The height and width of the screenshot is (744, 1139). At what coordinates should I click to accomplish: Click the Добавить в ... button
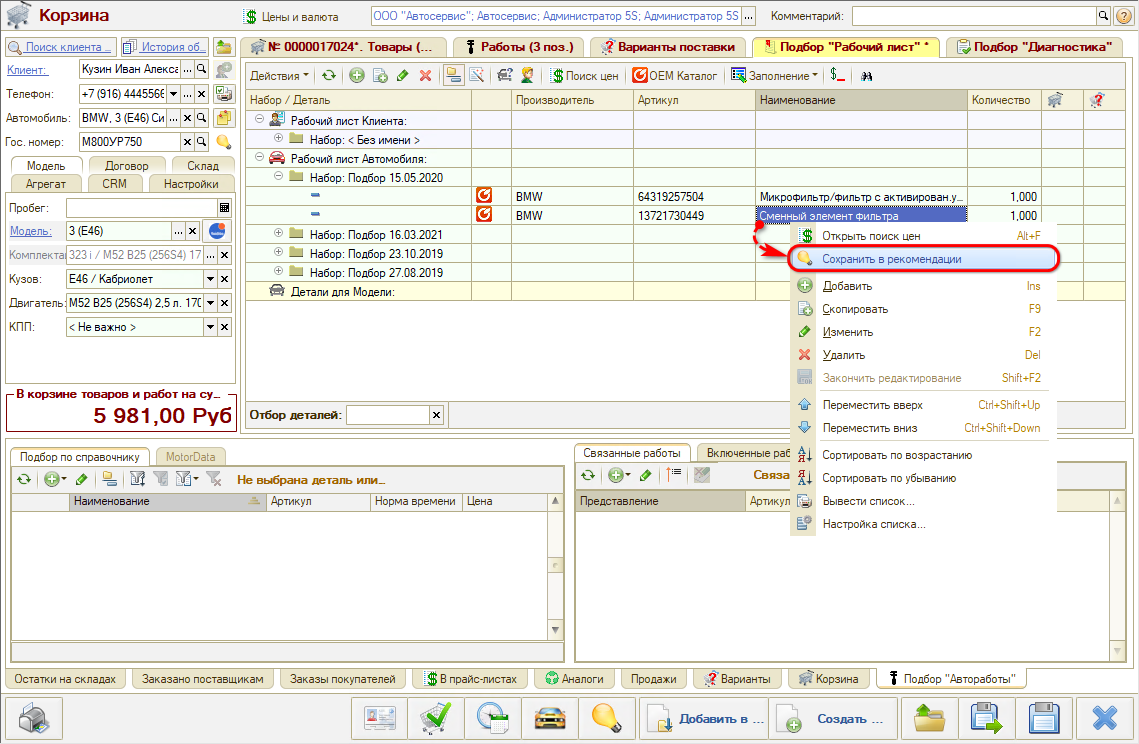(x=702, y=719)
